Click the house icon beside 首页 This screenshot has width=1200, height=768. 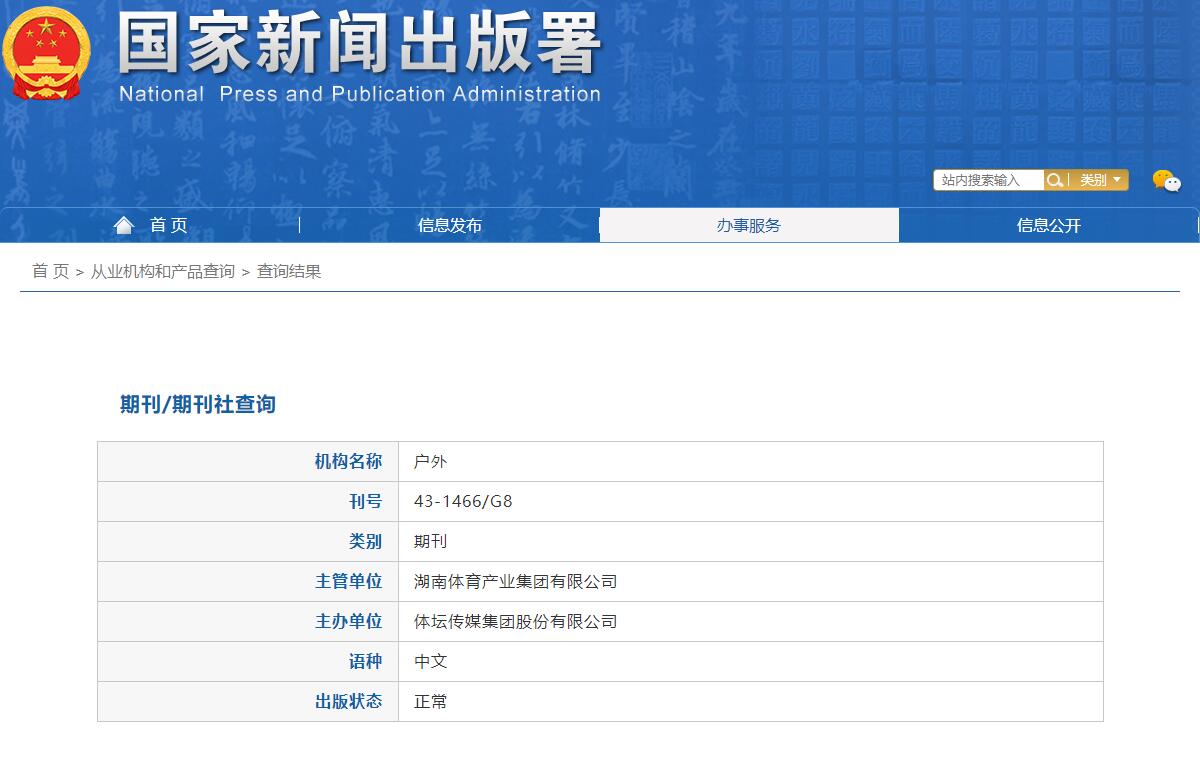tap(124, 225)
